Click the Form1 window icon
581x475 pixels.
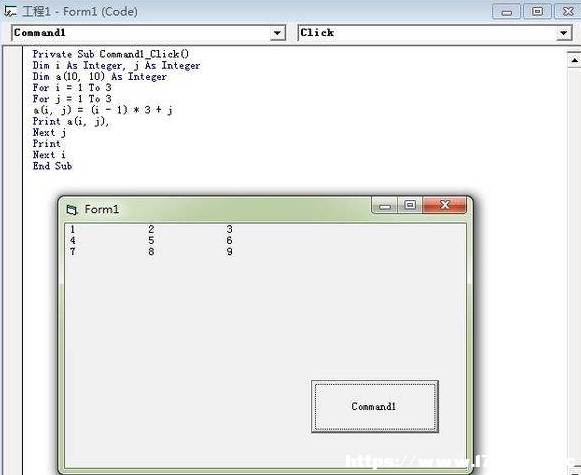coord(72,210)
